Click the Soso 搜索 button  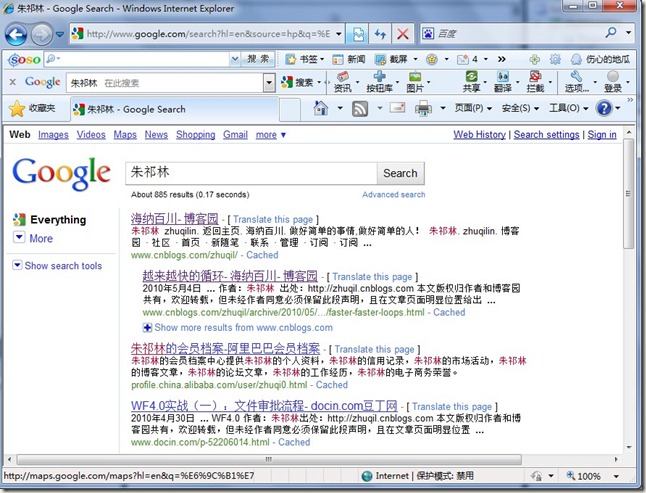(x=258, y=60)
